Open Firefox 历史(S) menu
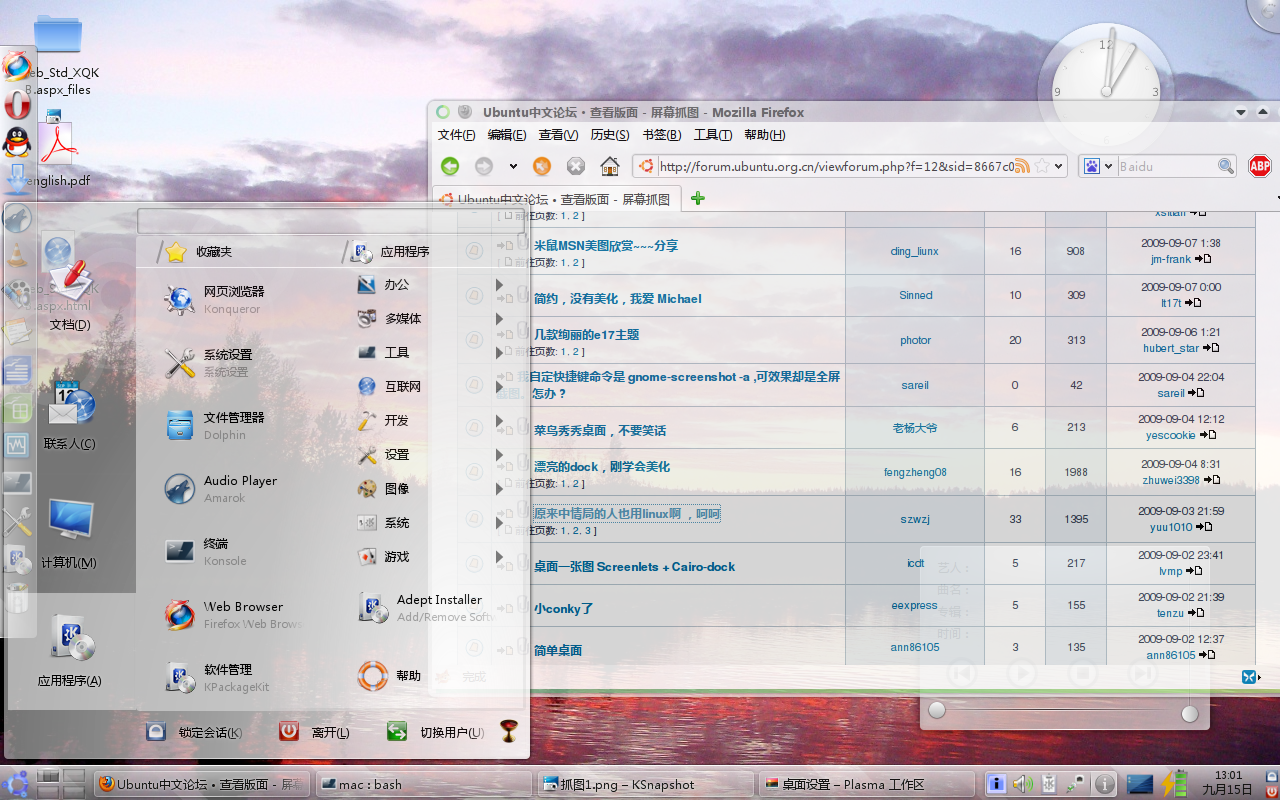This screenshot has height=800, width=1280. pyautogui.click(x=610, y=135)
